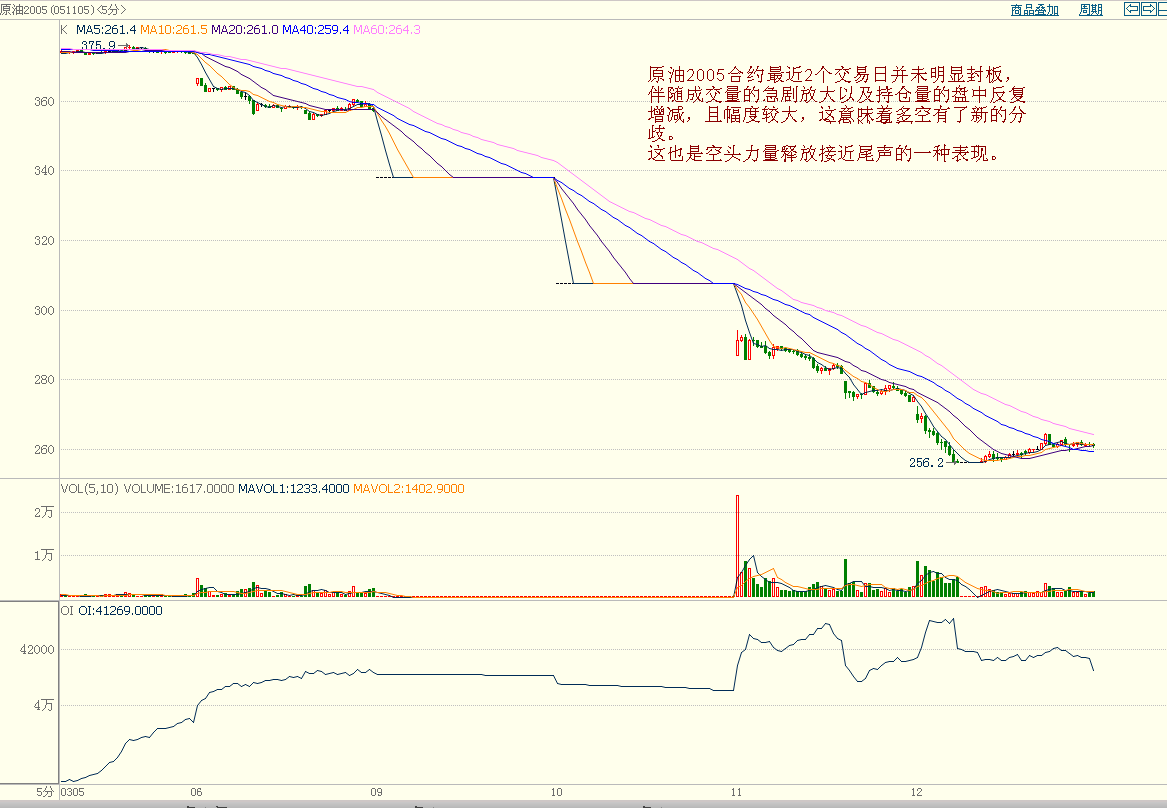Viewport: 1167px width, 808px height.
Task: Select the MA5:261.4 indicator label
Action: point(106,30)
